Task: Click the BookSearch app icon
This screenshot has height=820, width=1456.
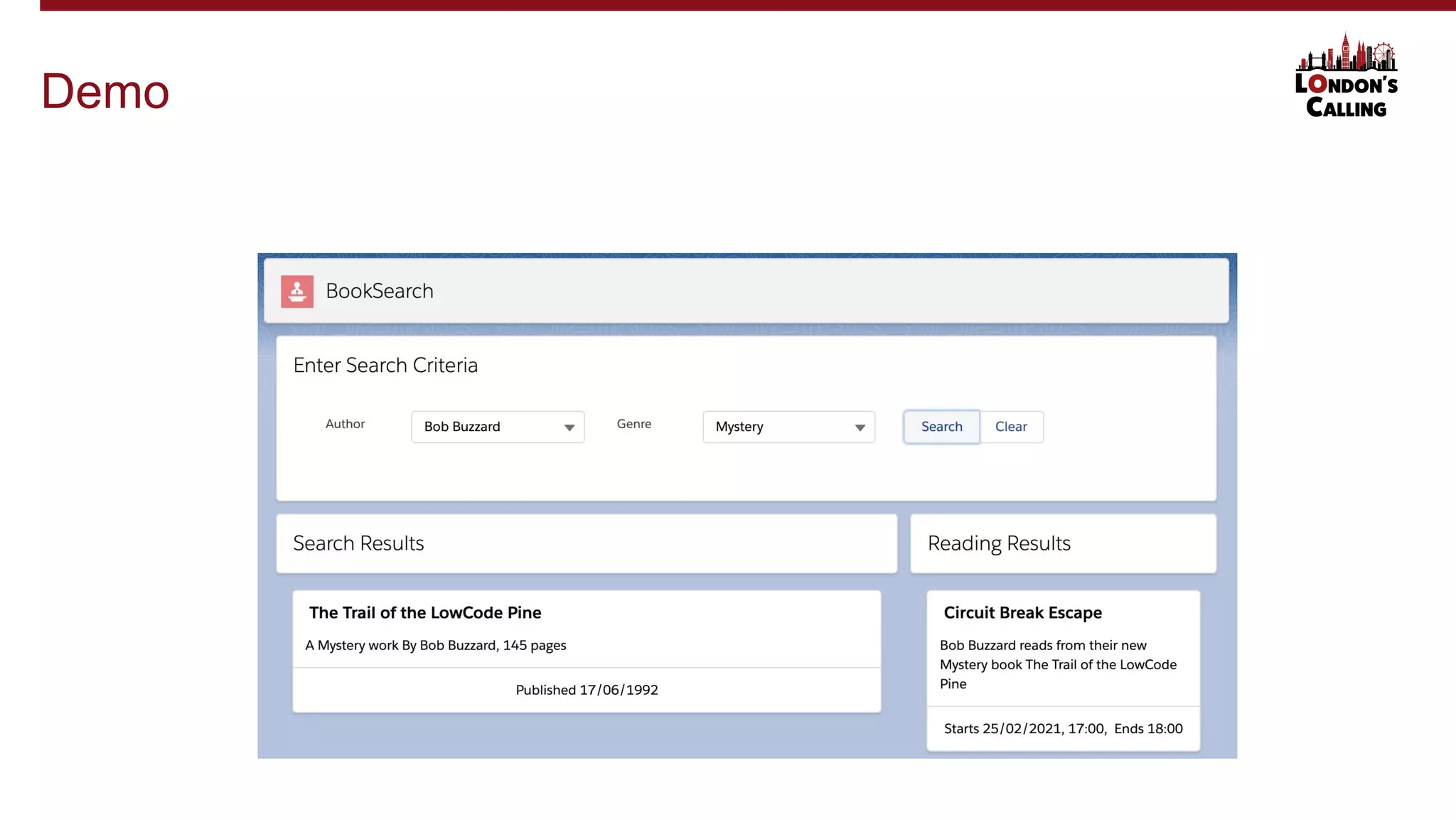Action: pos(297,292)
